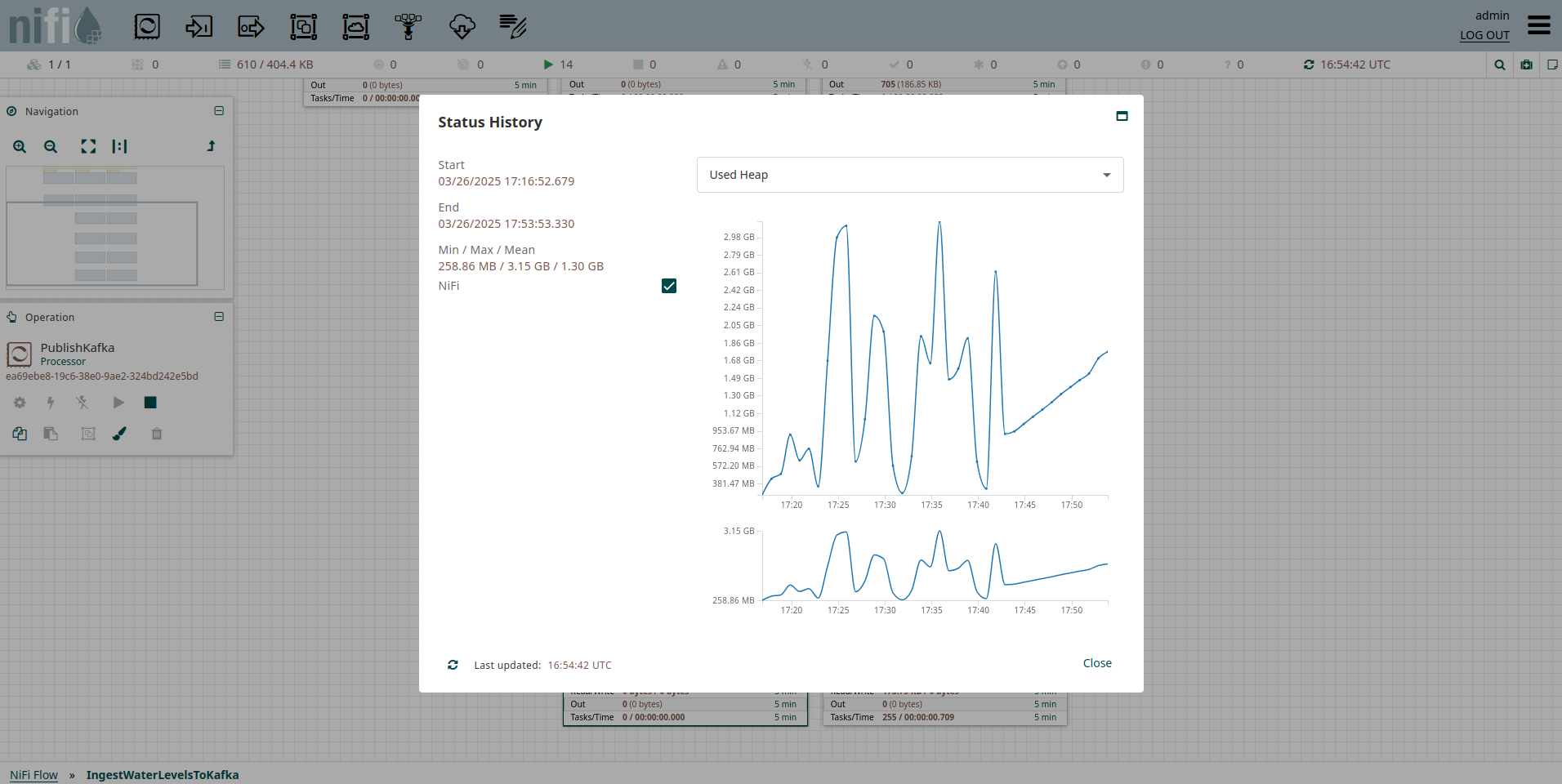Click the brush selection chart below
Image resolution: width=1562 pixels, height=784 pixels.
click(935, 568)
